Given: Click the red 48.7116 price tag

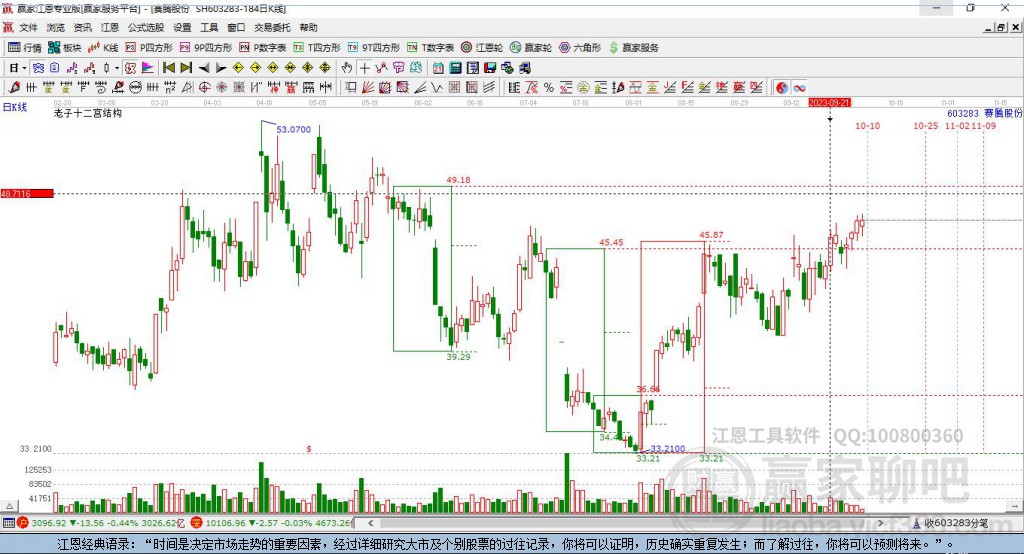Looking at the screenshot, I should point(27,193).
